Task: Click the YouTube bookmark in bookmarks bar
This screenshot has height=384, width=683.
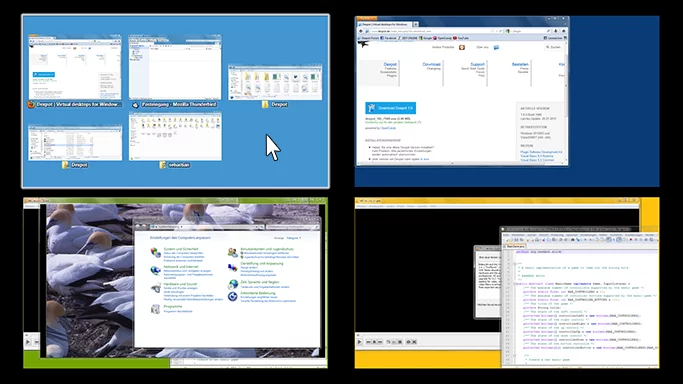Action: [x=461, y=38]
